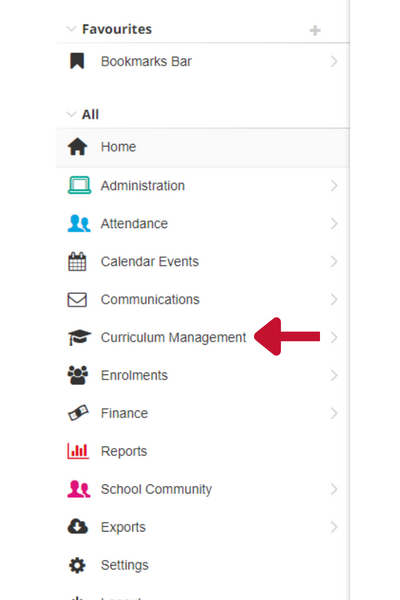Open the Bookmarks Bar entry
The image size is (400, 600).
203,61
